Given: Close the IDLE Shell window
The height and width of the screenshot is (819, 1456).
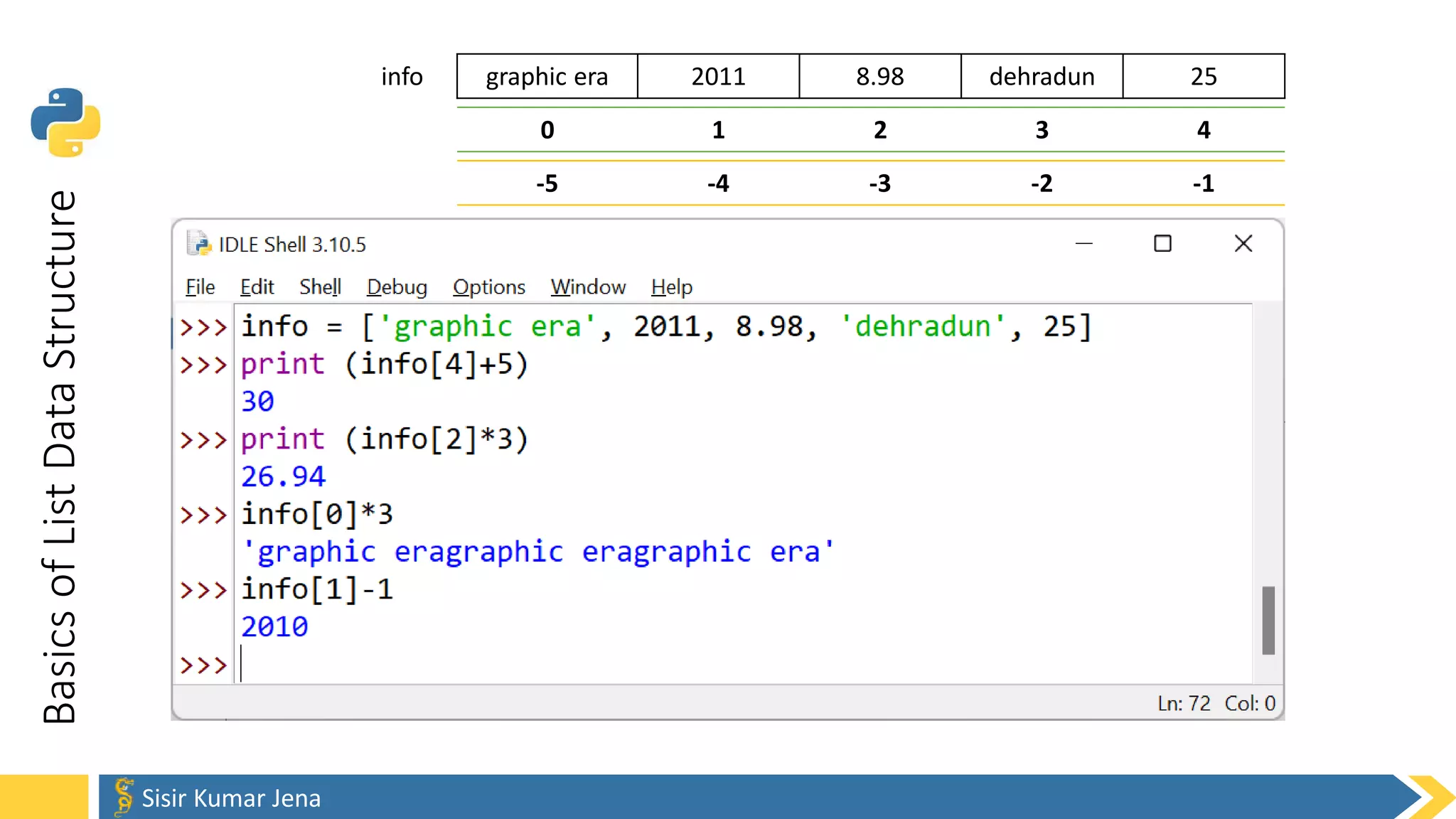Looking at the screenshot, I should click(1243, 244).
